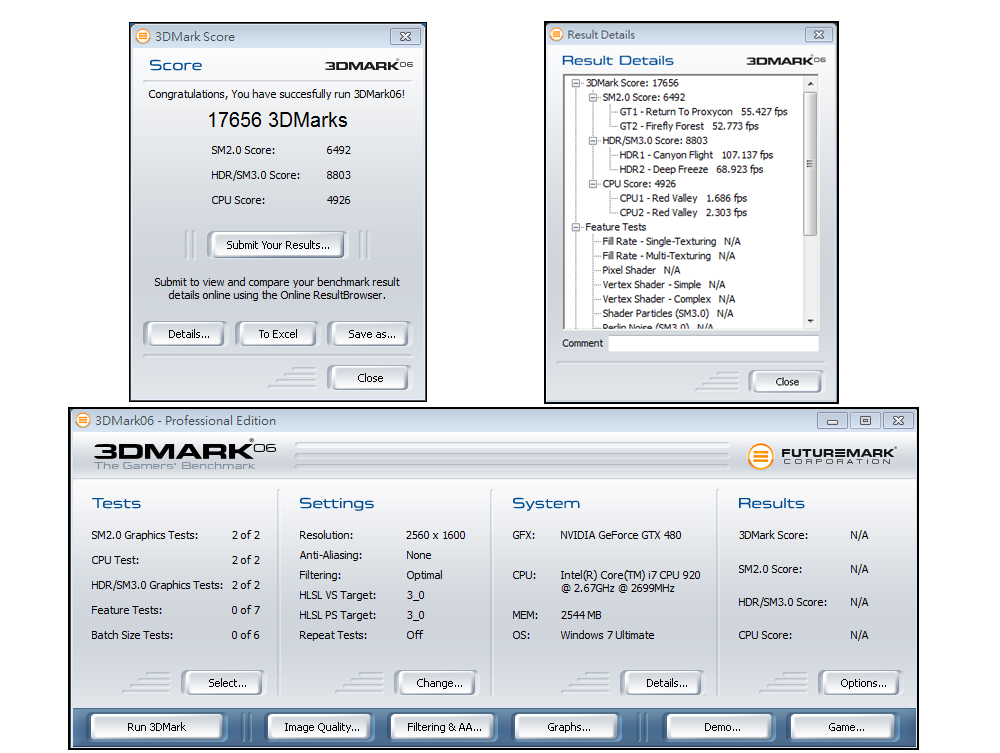Screen dimensions: 1000x753
Task: Start the benchmark with Run 3DMark
Action: 156,727
